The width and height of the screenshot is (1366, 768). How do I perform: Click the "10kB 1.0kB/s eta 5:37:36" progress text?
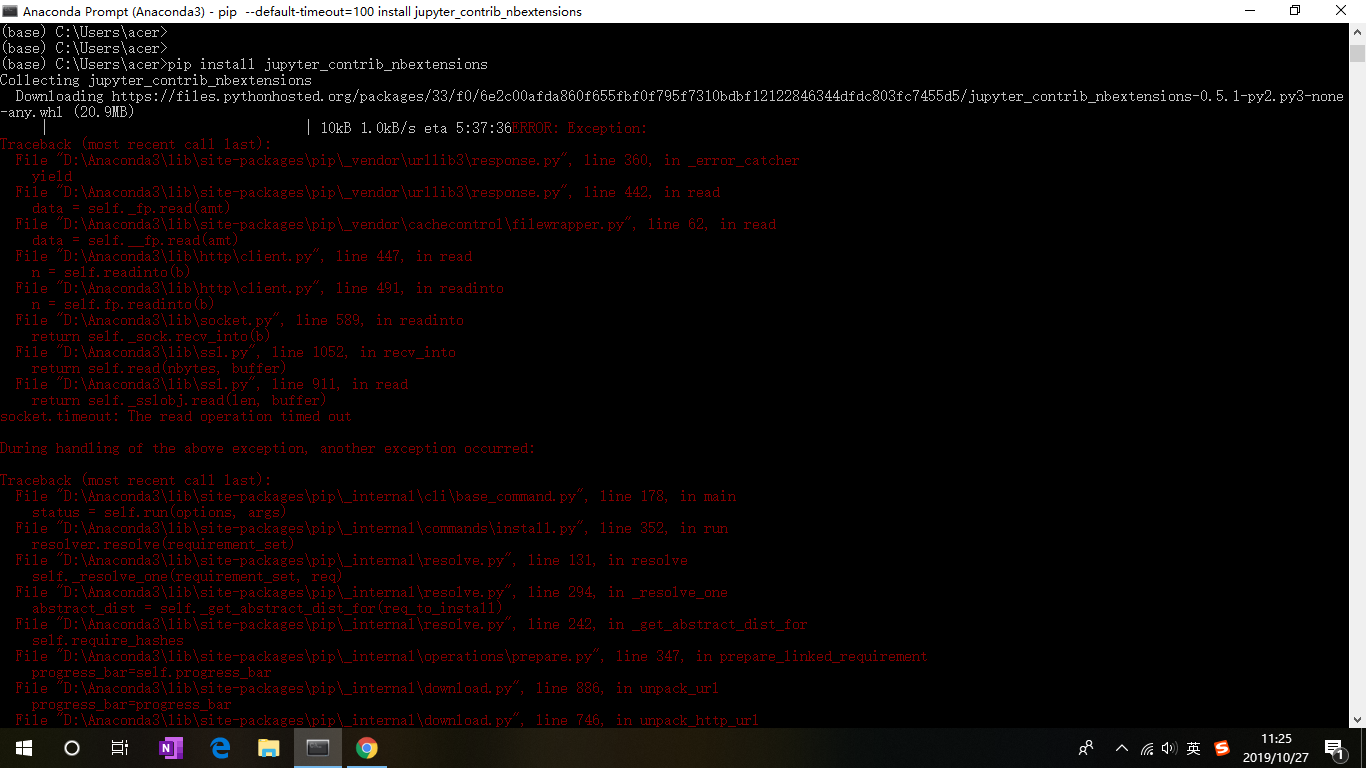416,128
